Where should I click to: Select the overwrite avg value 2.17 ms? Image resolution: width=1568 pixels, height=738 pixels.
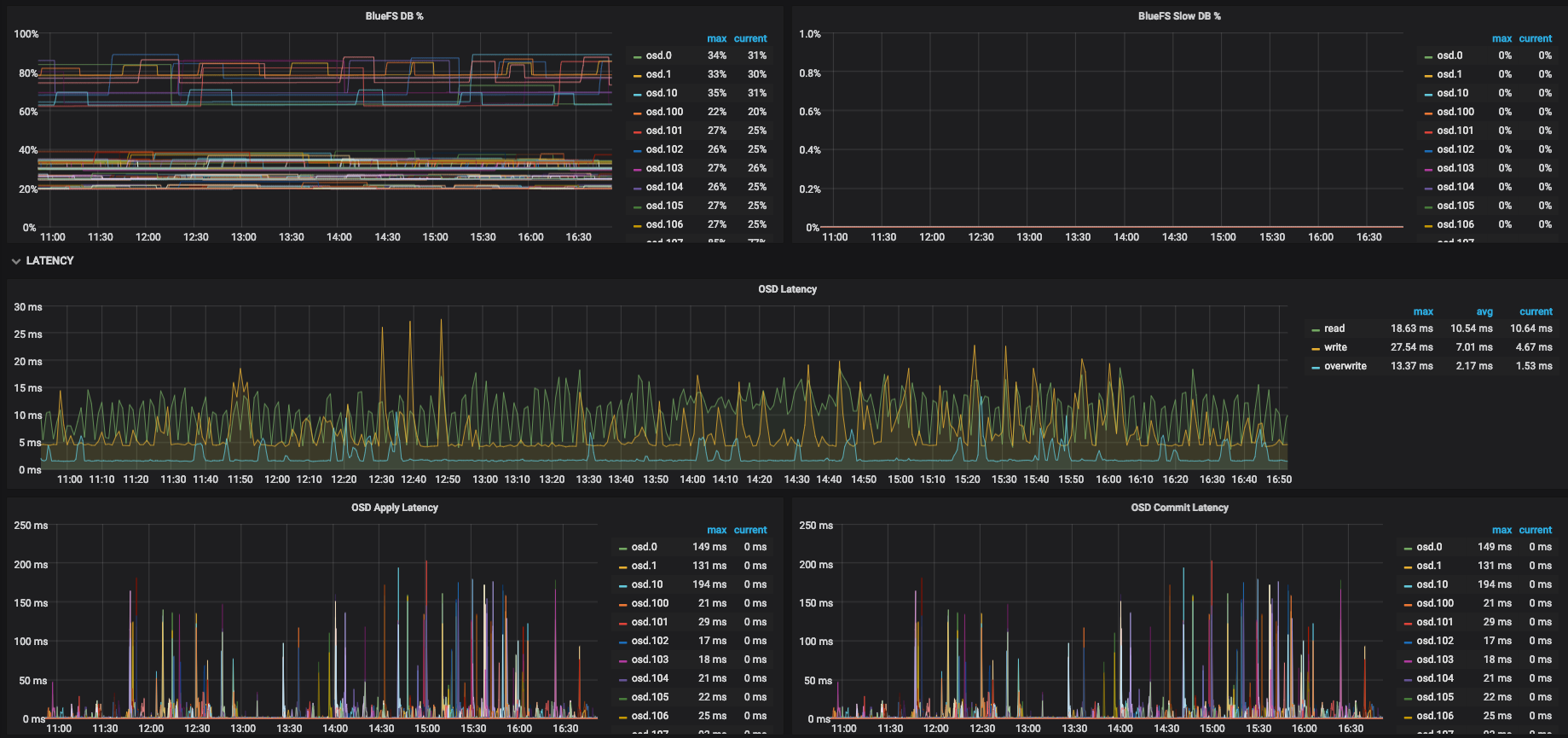point(1474,366)
